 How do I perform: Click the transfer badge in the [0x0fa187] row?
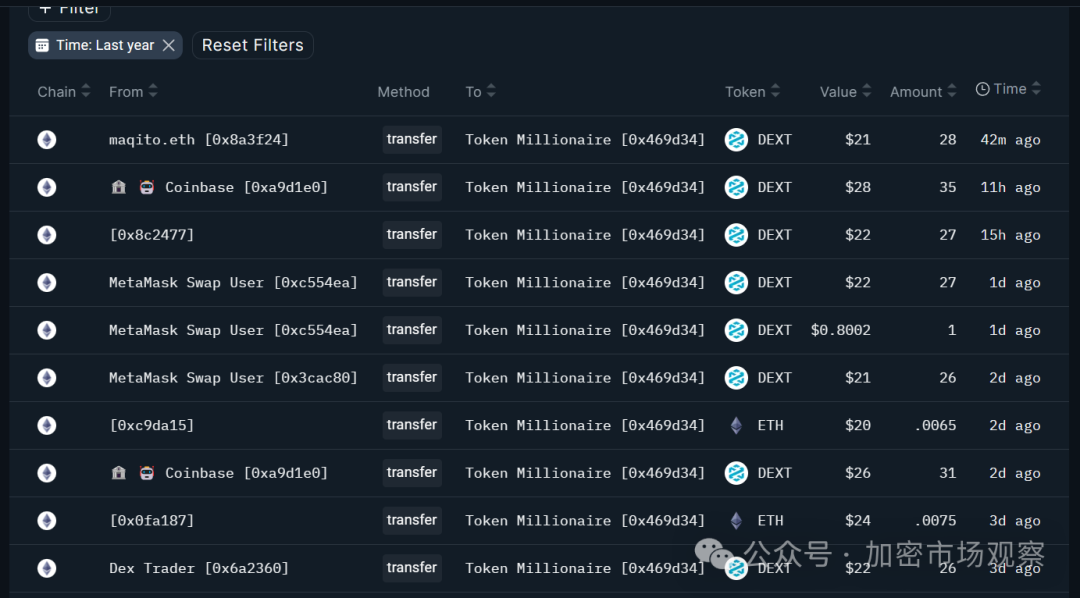(x=412, y=519)
